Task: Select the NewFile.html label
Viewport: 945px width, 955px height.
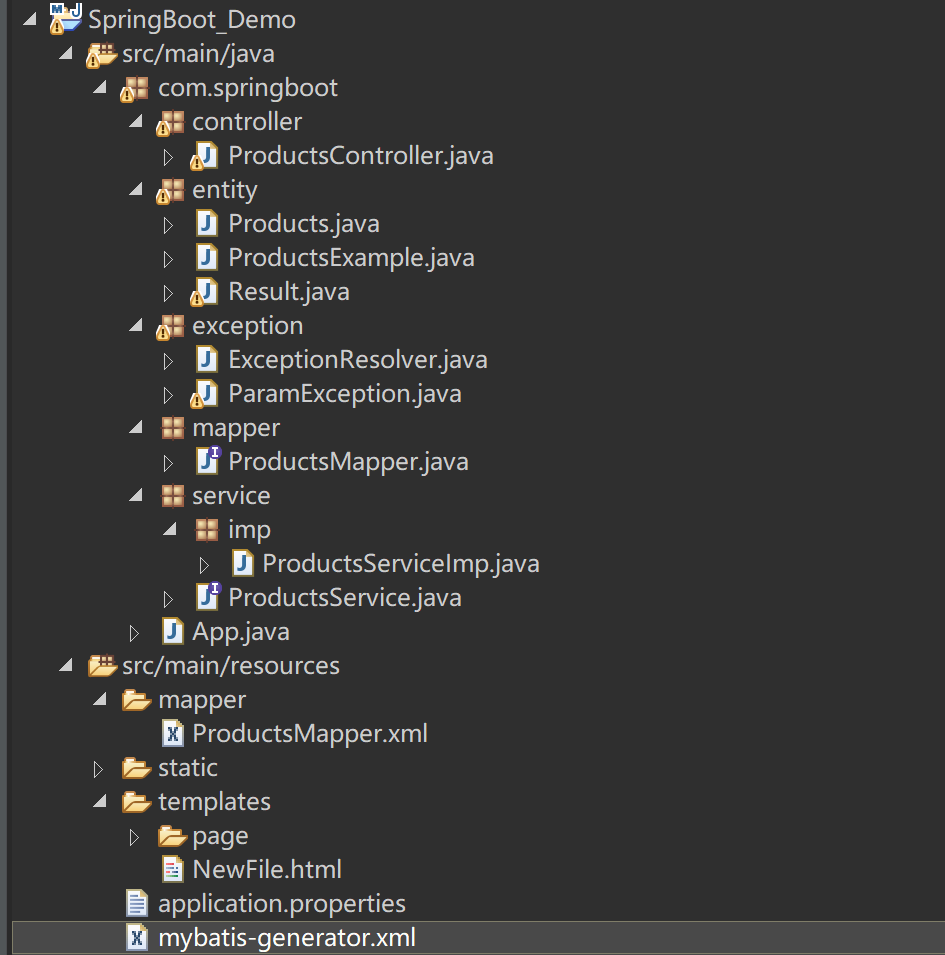Action: point(267,869)
